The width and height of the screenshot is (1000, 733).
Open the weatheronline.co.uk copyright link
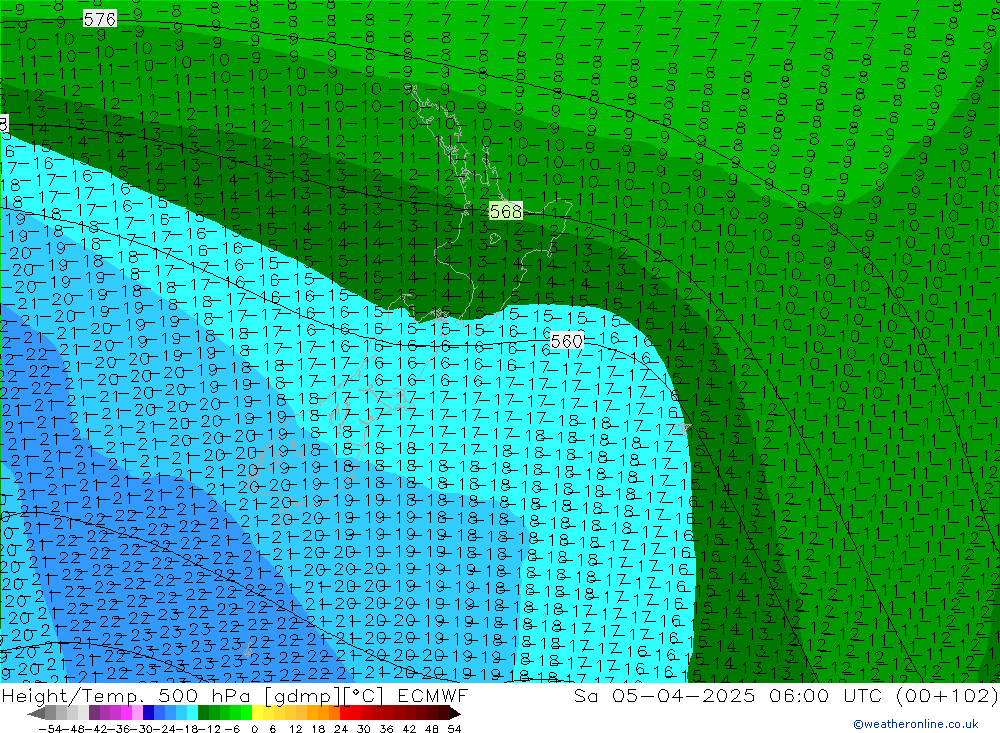pos(916,724)
